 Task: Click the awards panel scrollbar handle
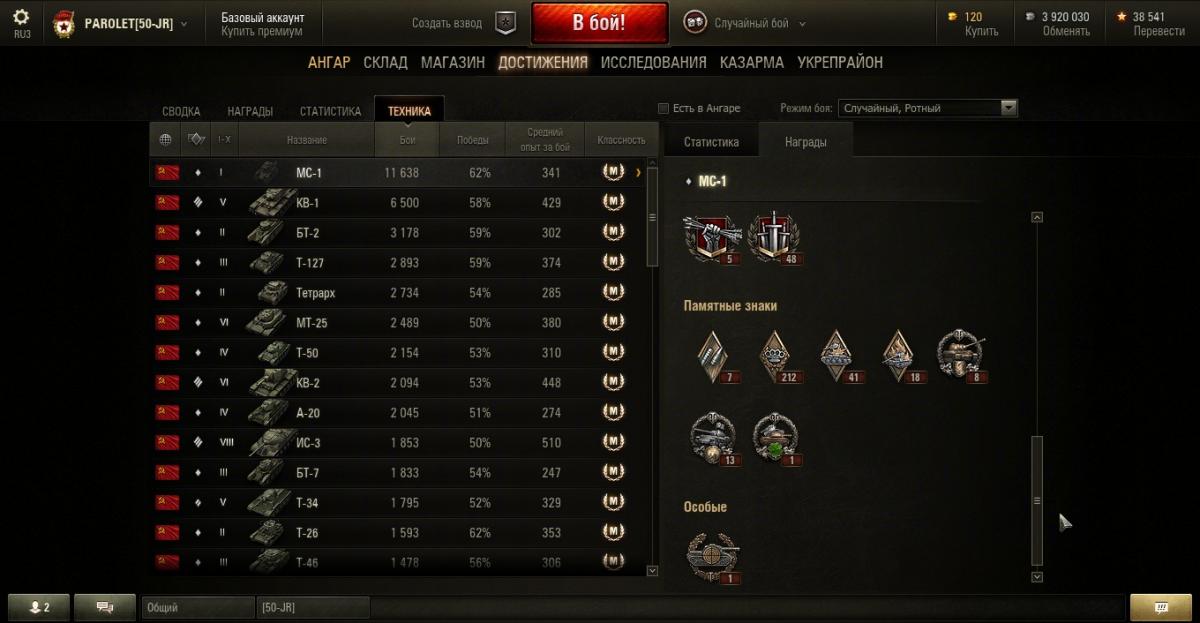[x=1037, y=500]
